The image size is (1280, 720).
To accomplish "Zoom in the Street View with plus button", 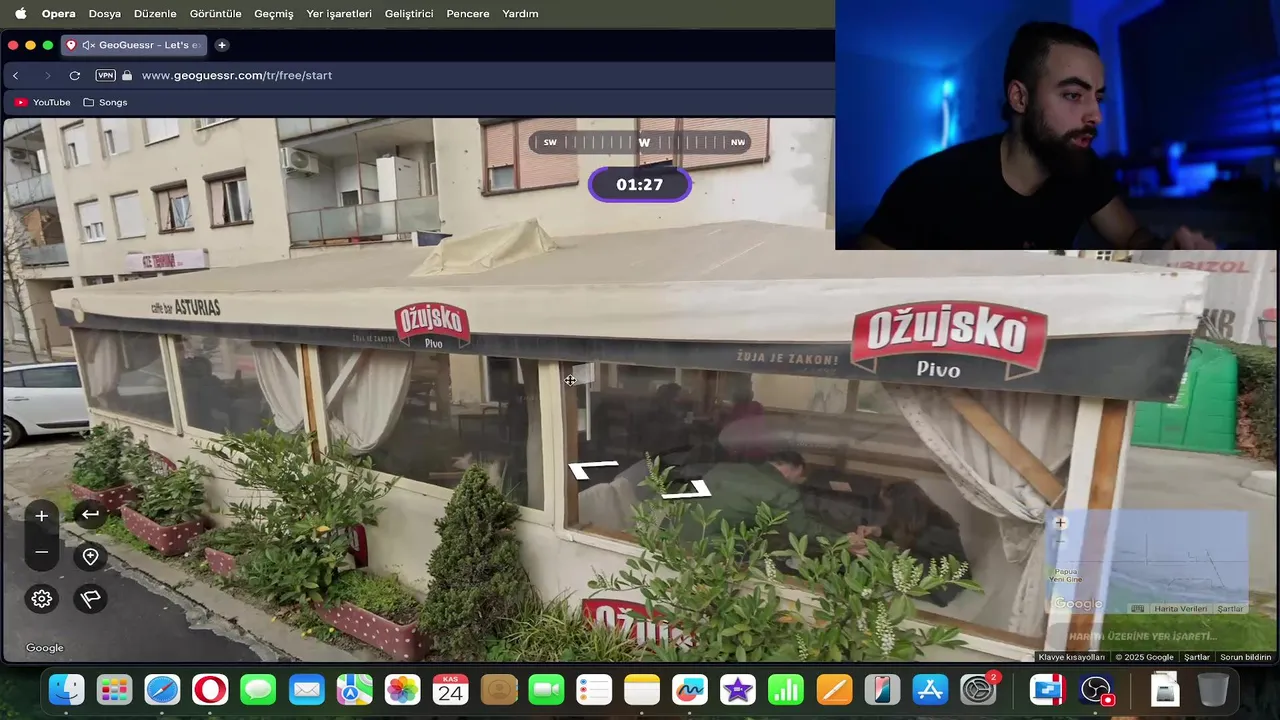I will pyautogui.click(x=41, y=516).
